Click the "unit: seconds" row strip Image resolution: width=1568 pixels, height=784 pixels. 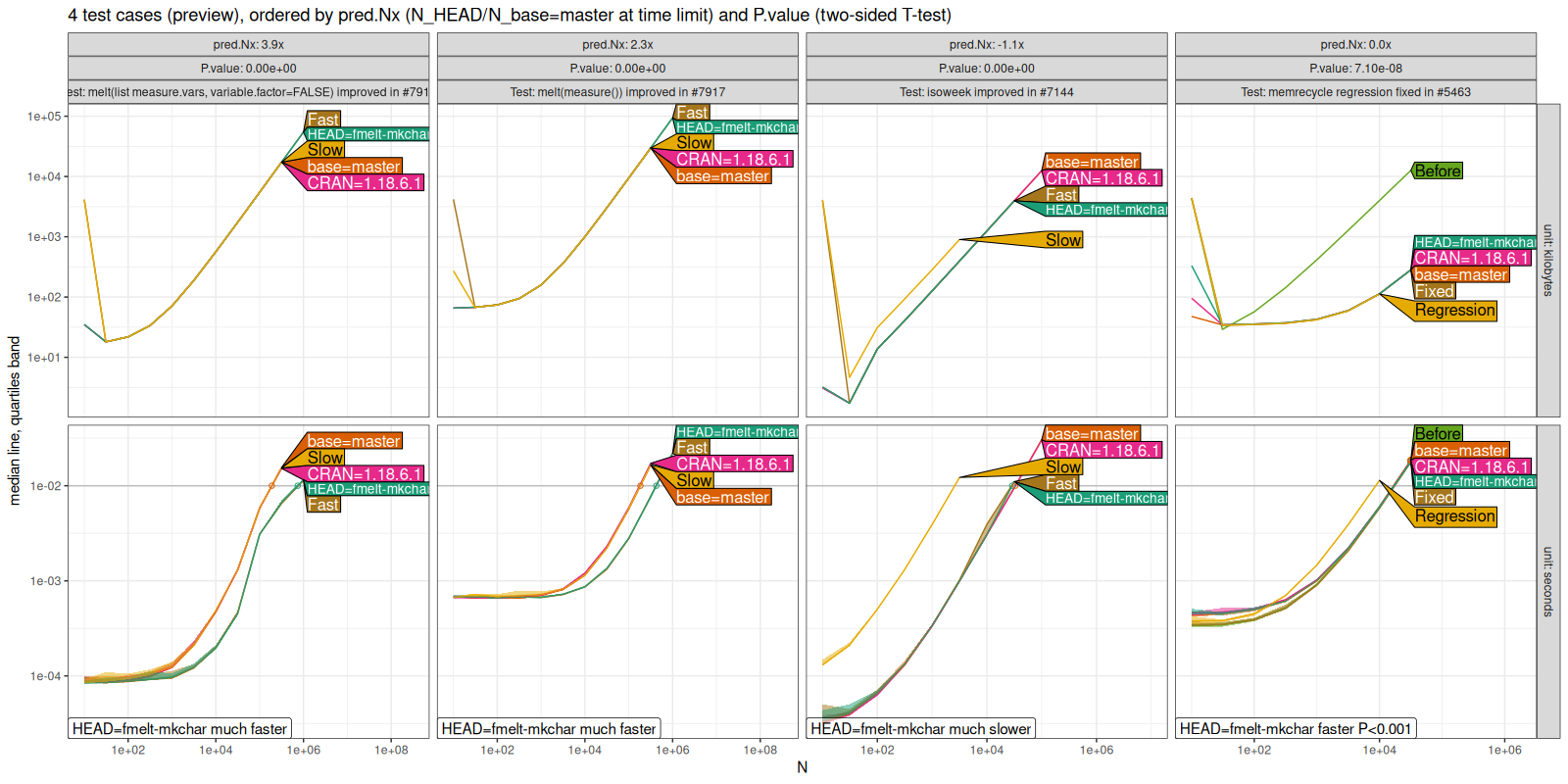(1548, 581)
